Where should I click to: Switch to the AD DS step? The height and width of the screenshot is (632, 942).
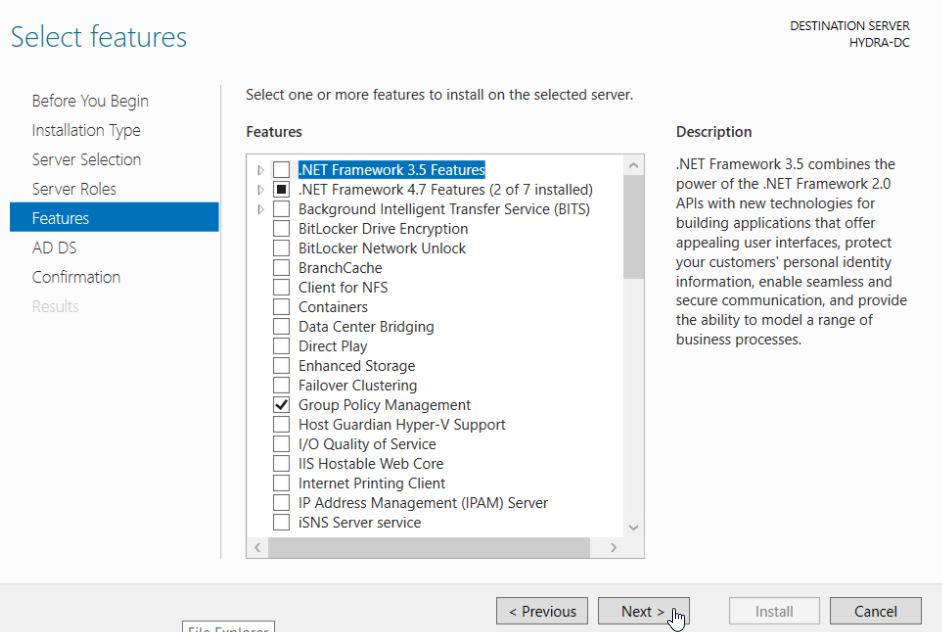coord(54,248)
